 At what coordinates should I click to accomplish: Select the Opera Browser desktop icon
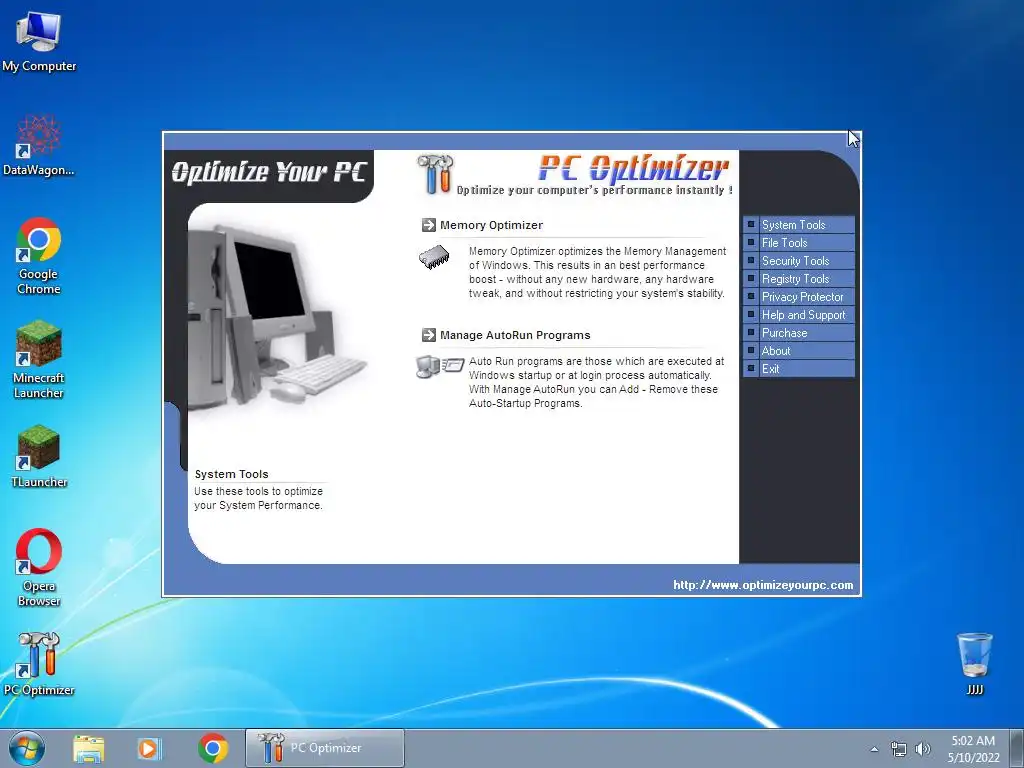[39, 568]
